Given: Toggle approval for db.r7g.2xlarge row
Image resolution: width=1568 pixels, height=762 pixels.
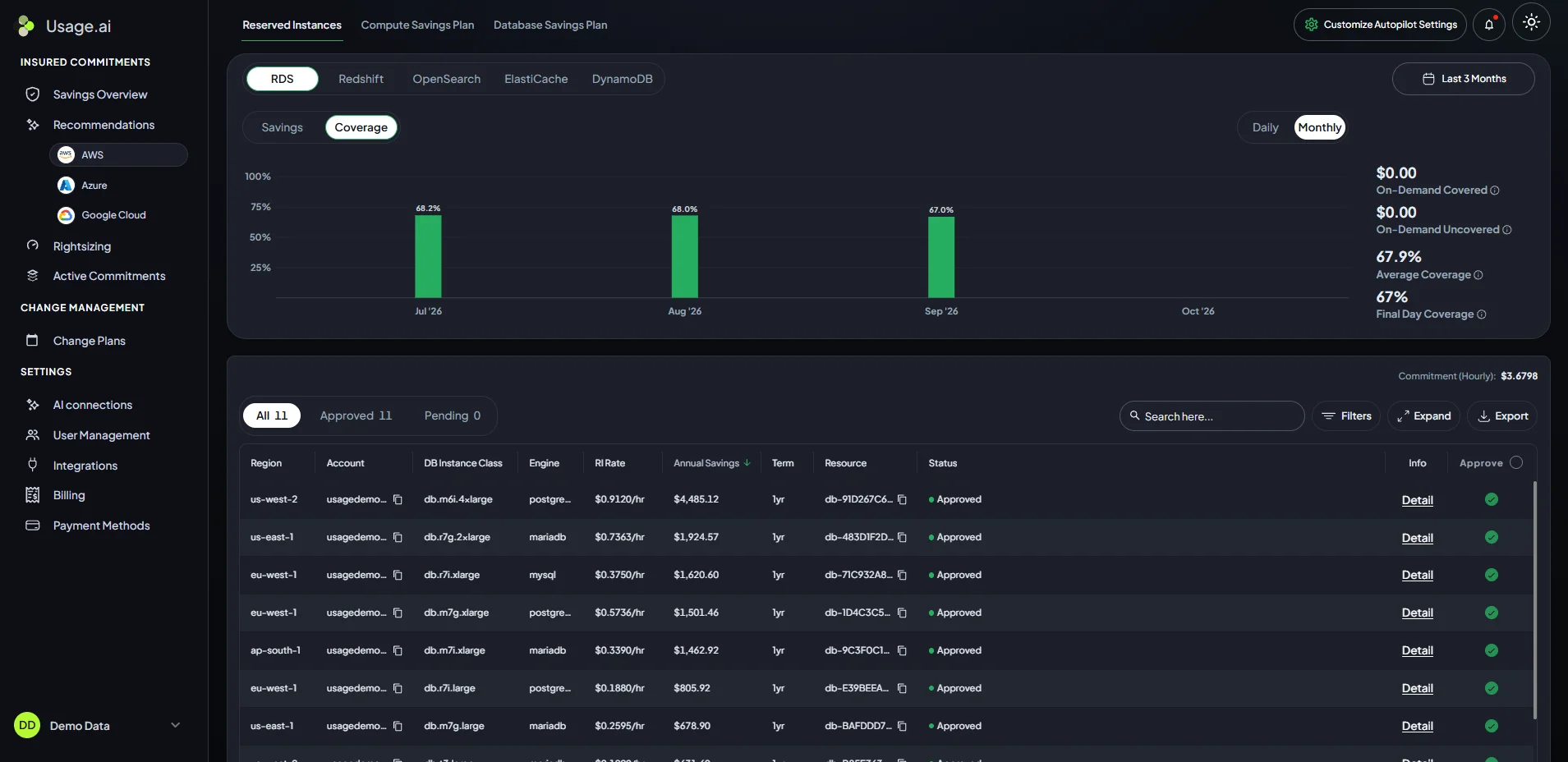Looking at the screenshot, I should [x=1492, y=537].
